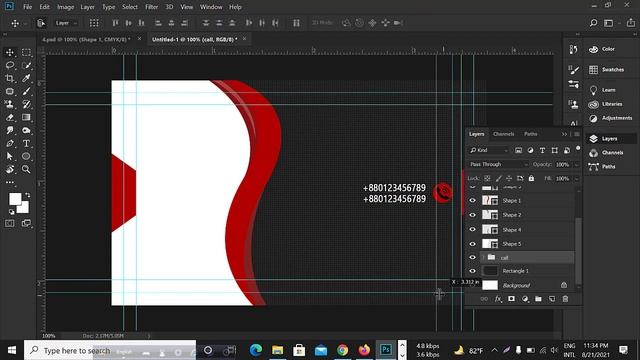The height and width of the screenshot is (360, 640).
Task: Select the Background layer thumbnail
Action: tap(490, 285)
